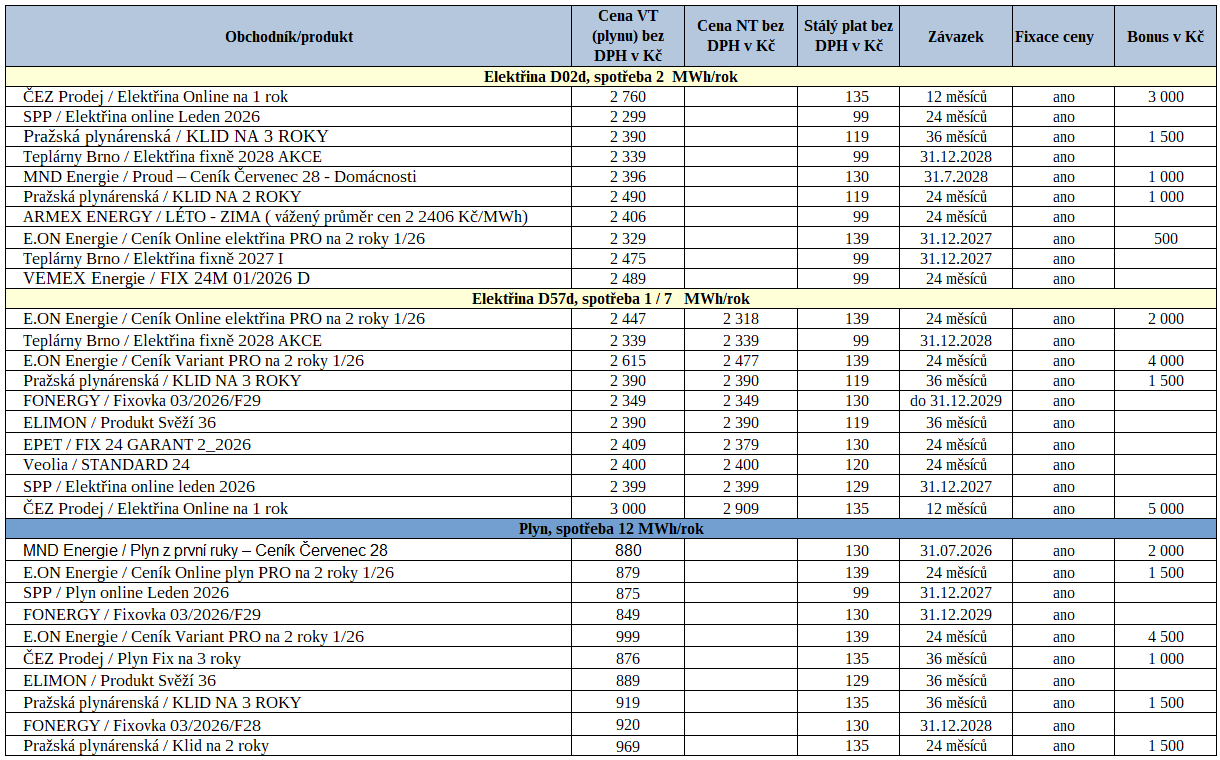Click the Elektřina D57d section heading row
The width and height of the screenshot is (1220, 760).
610,299
